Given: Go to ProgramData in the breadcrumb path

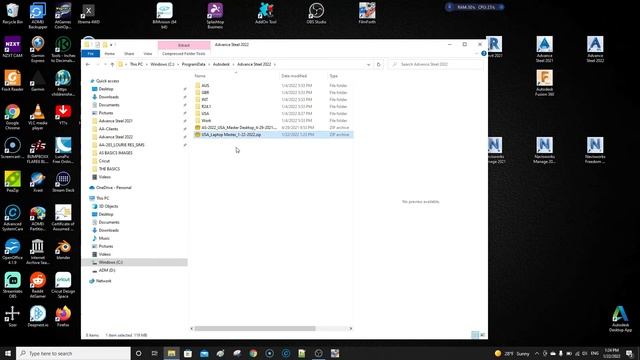Looking at the screenshot, I should (x=193, y=64).
